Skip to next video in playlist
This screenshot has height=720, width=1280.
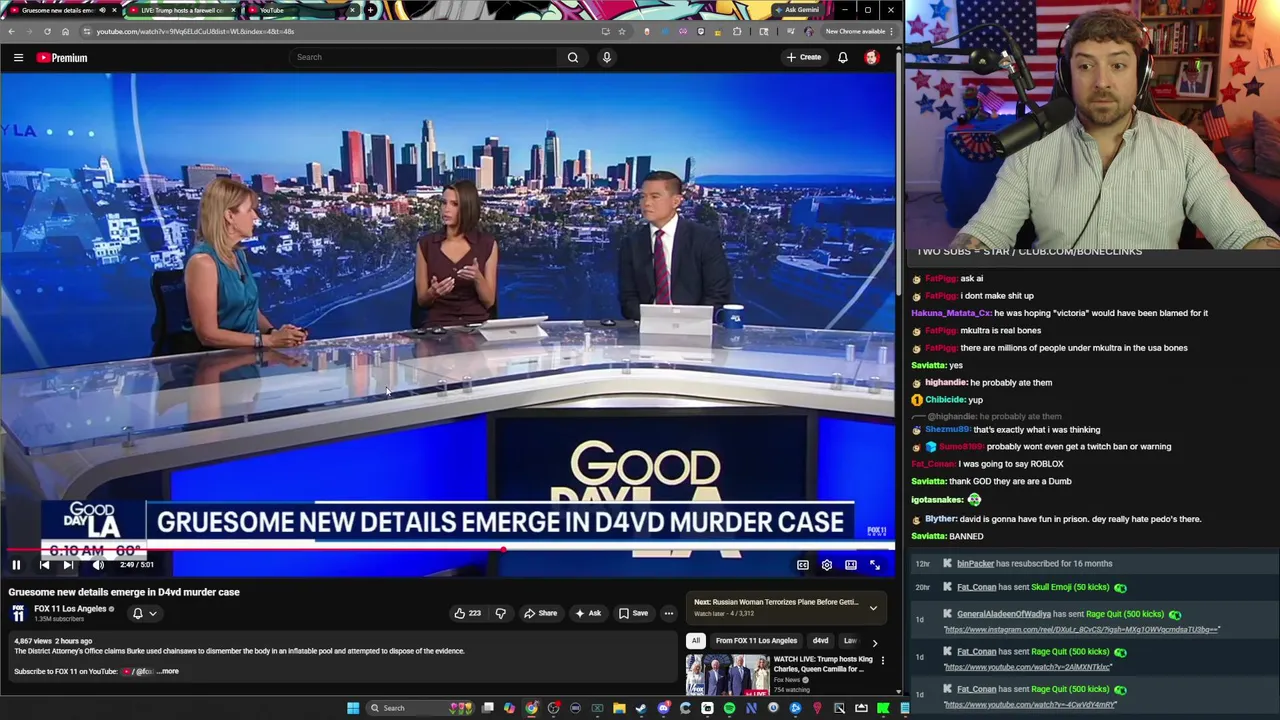coord(68,565)
